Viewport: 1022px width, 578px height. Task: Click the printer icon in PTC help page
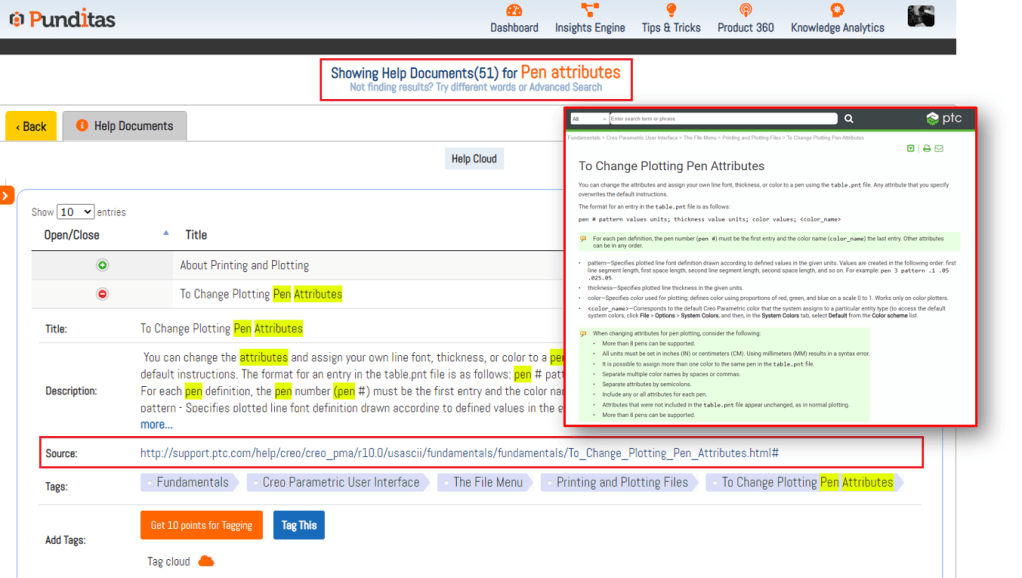tap(927, 148)
